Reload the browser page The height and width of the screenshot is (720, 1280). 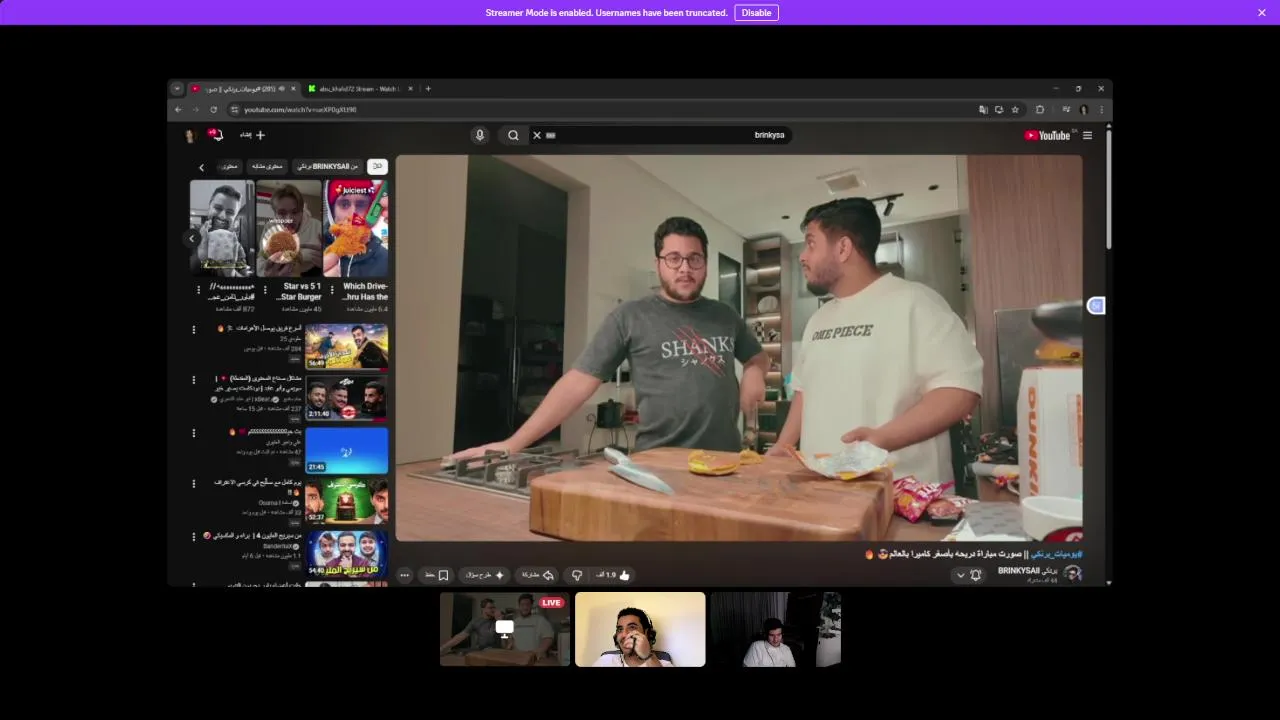(213, 109)
